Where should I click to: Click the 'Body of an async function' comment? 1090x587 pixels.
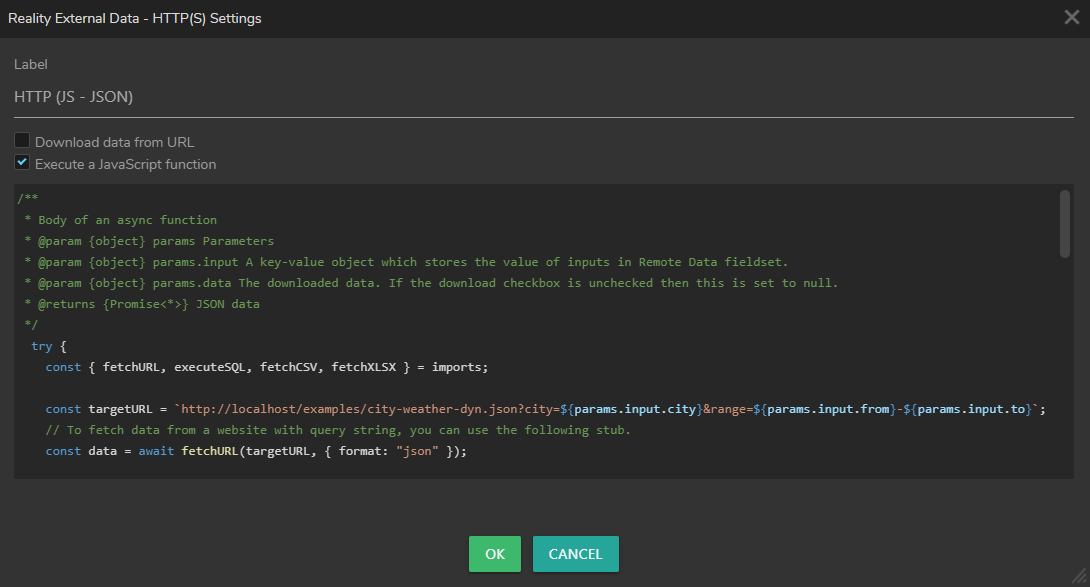127,220
